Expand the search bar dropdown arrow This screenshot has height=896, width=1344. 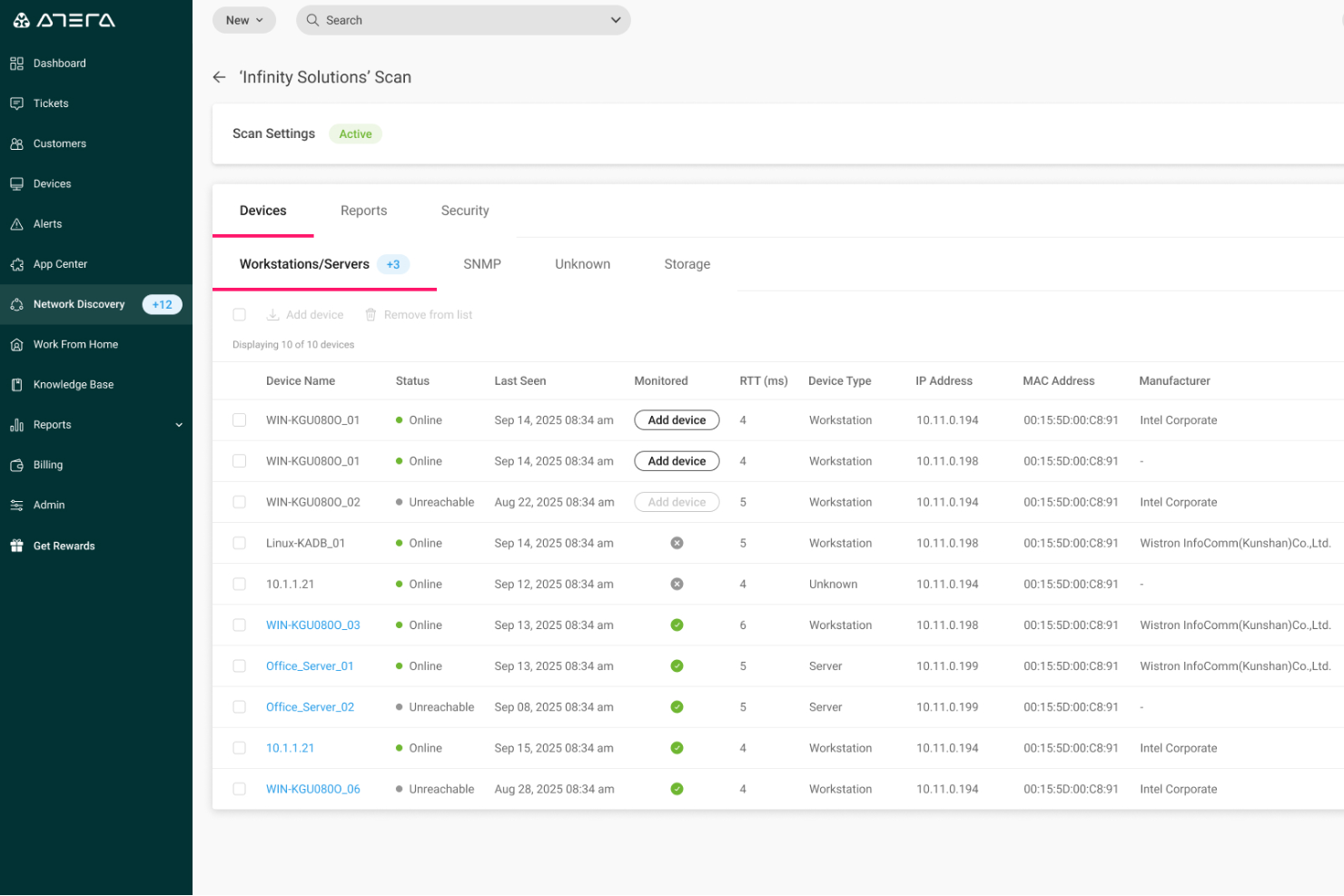pos(615,20)
